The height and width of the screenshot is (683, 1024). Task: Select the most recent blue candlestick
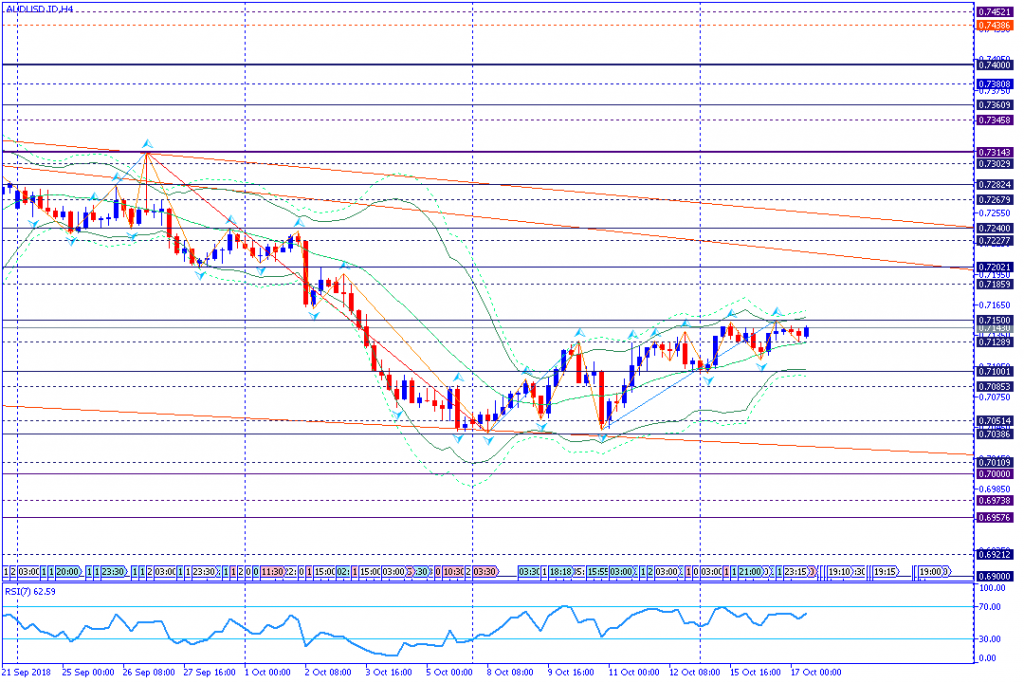pos(807,331)
